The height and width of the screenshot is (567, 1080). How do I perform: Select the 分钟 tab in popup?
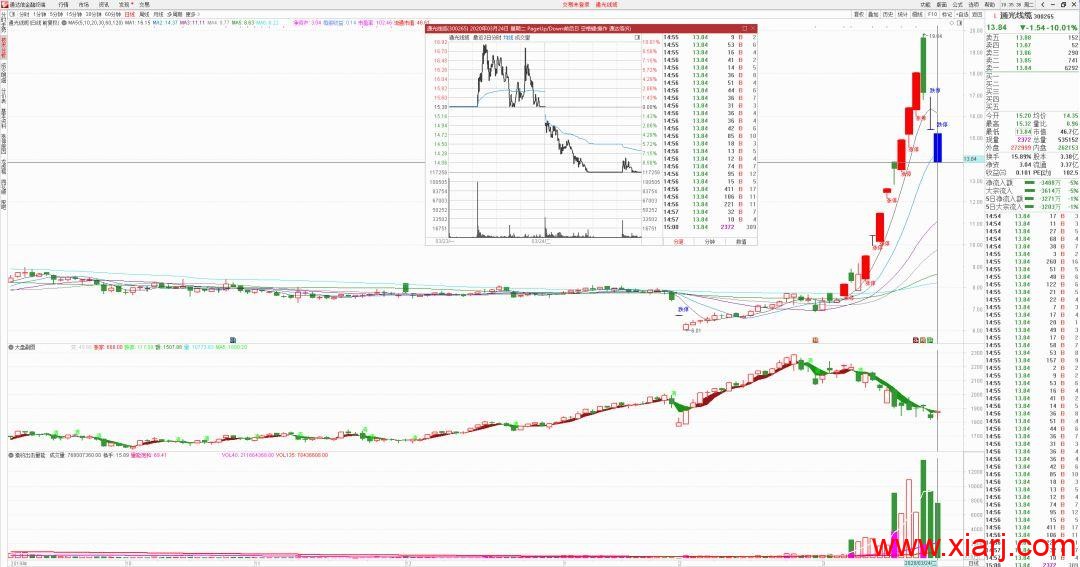[x=709, y=242]
